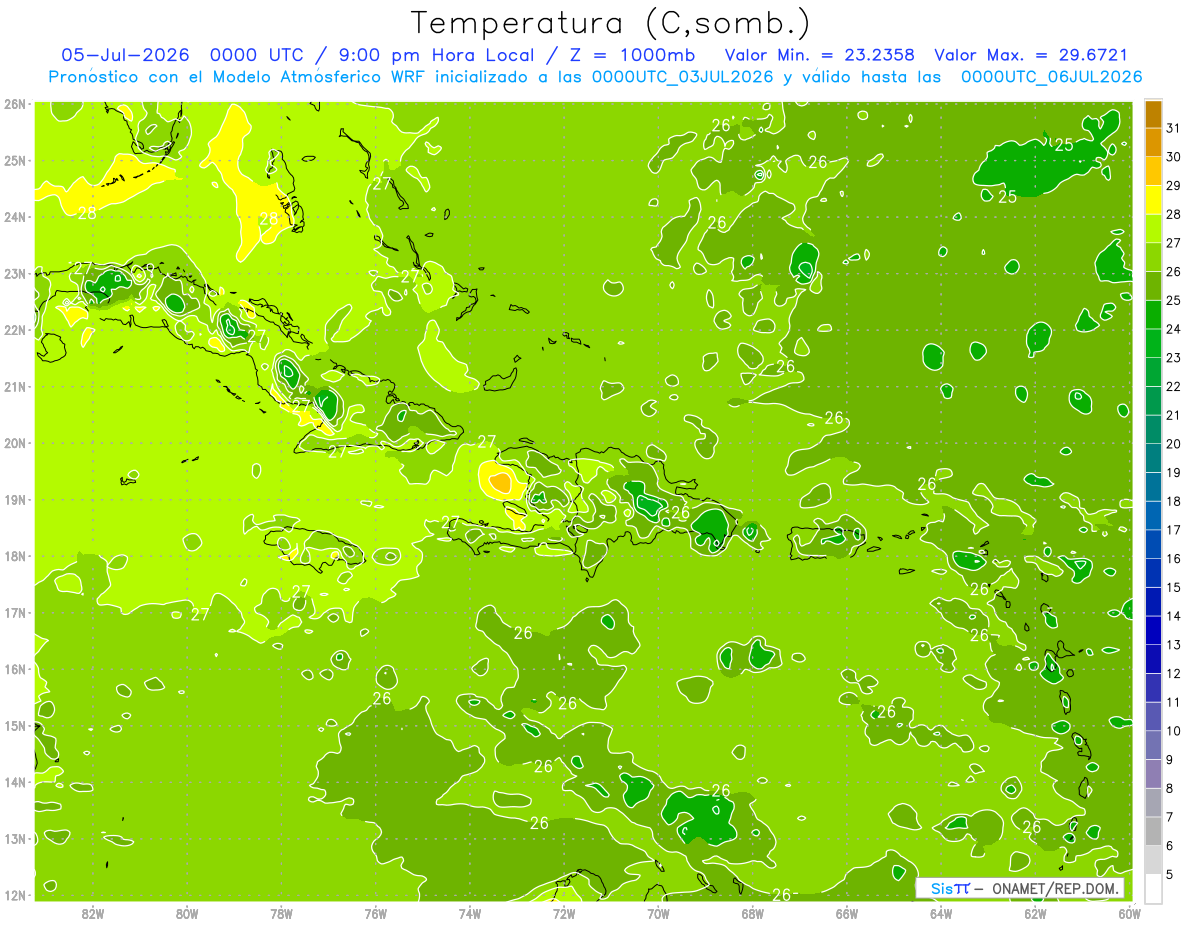Click the "82W" longitude axis label
The image size is (1200, 927).
[92, 912]
